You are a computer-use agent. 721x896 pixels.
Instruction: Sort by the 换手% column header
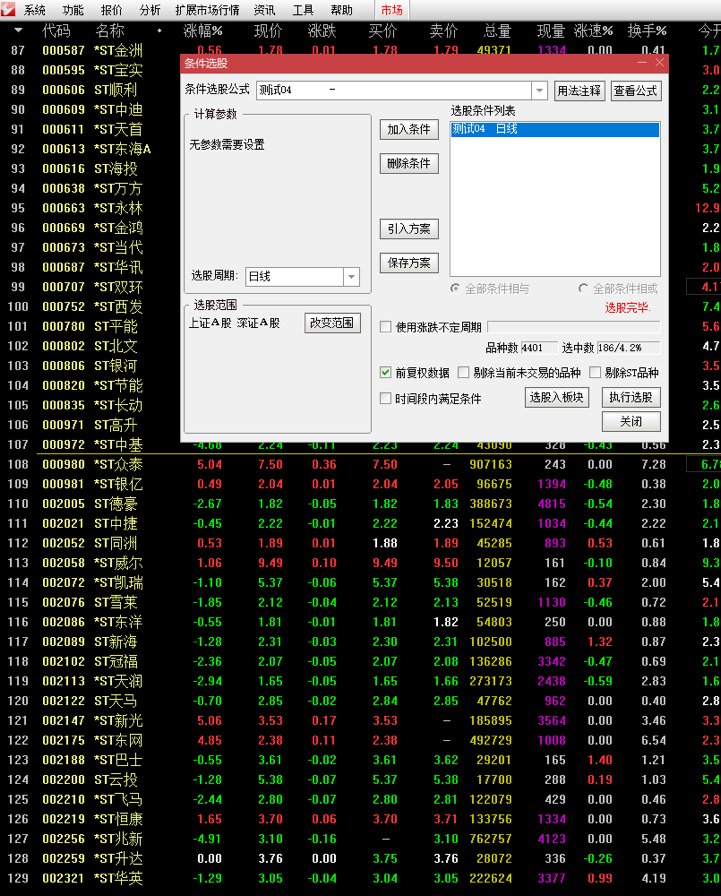tap(647, 30)
